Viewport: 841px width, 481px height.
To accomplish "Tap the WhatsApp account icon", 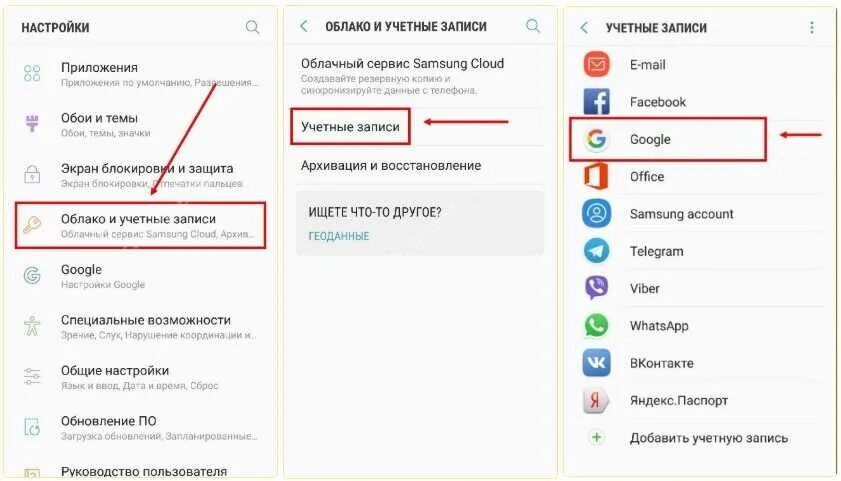I will click(596, 325).
